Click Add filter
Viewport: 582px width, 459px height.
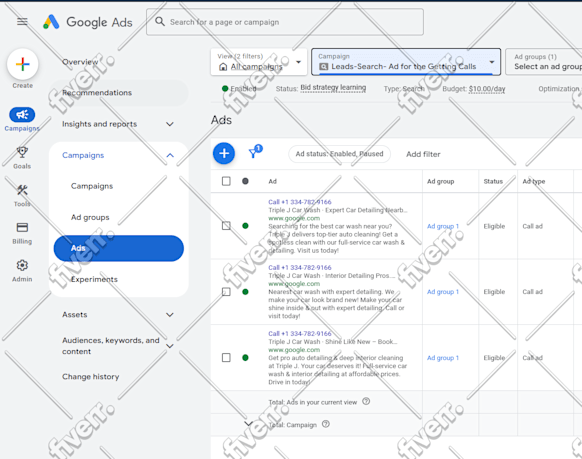[423, 154]
